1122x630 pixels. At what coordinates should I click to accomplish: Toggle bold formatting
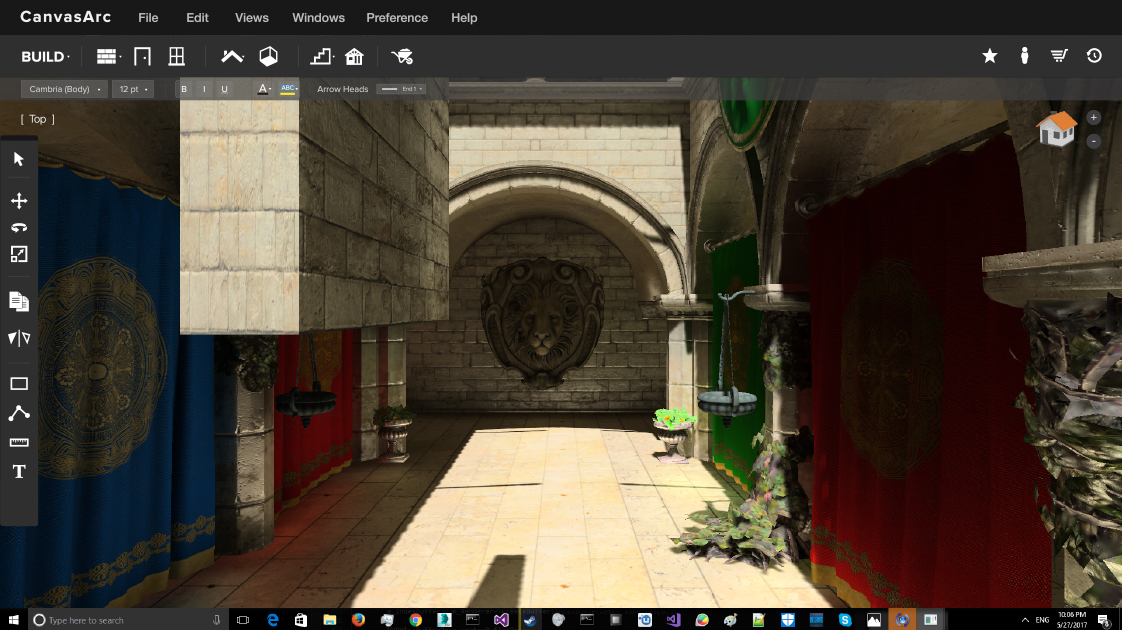(184, 89)
